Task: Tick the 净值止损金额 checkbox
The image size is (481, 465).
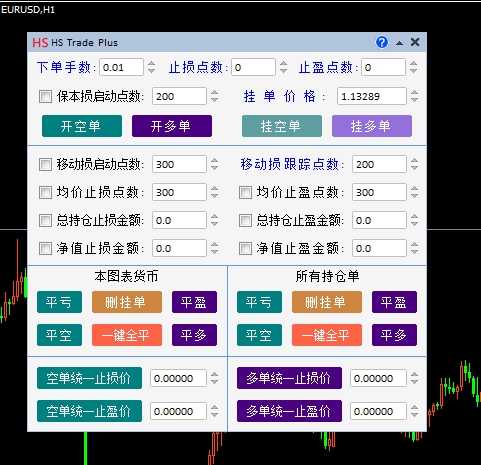Action: pos(45,248)
